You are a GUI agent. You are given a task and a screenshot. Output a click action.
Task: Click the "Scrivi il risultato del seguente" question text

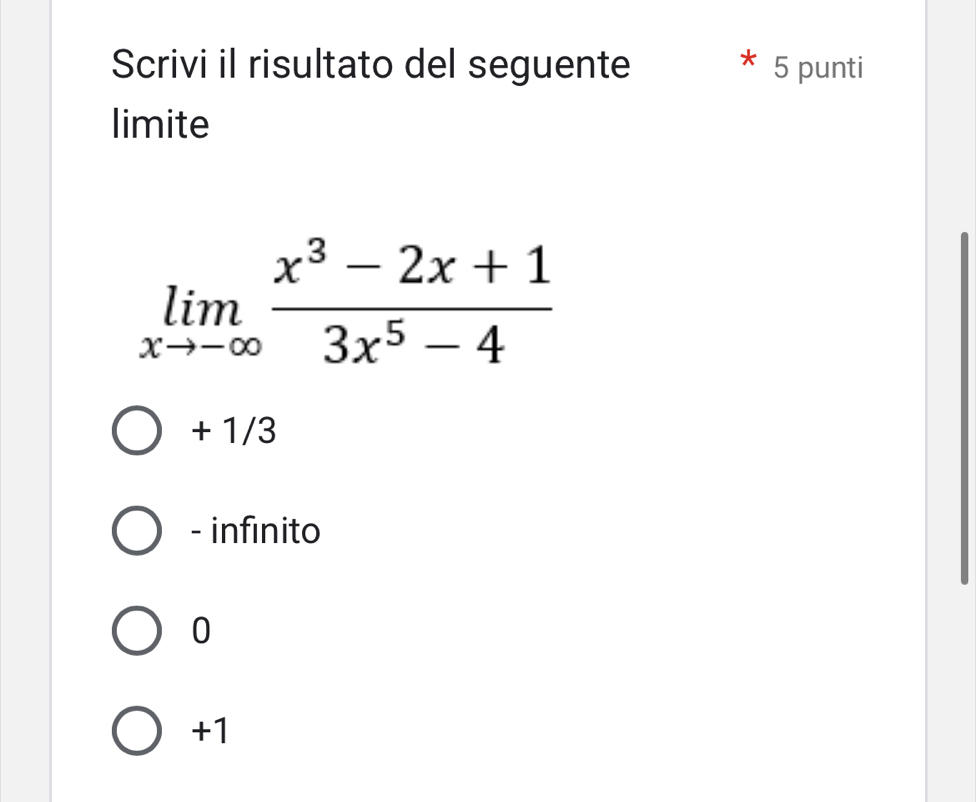coord(371,66)
